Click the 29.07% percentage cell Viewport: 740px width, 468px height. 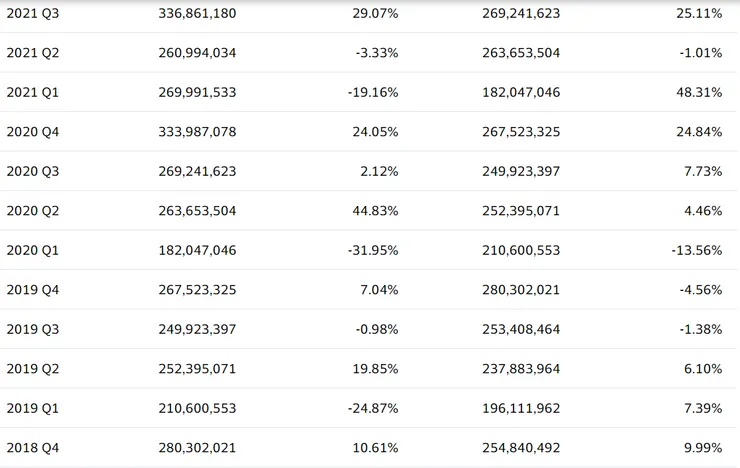click(376, 13)
